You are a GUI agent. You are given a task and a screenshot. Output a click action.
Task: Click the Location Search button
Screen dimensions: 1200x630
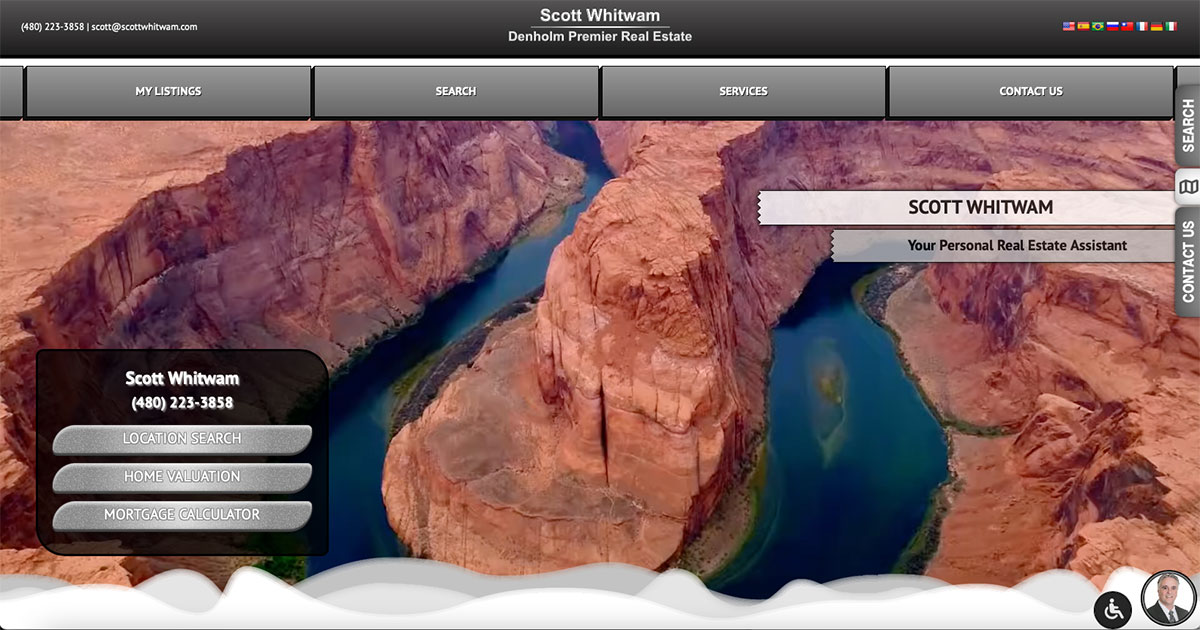pos(182,439)
